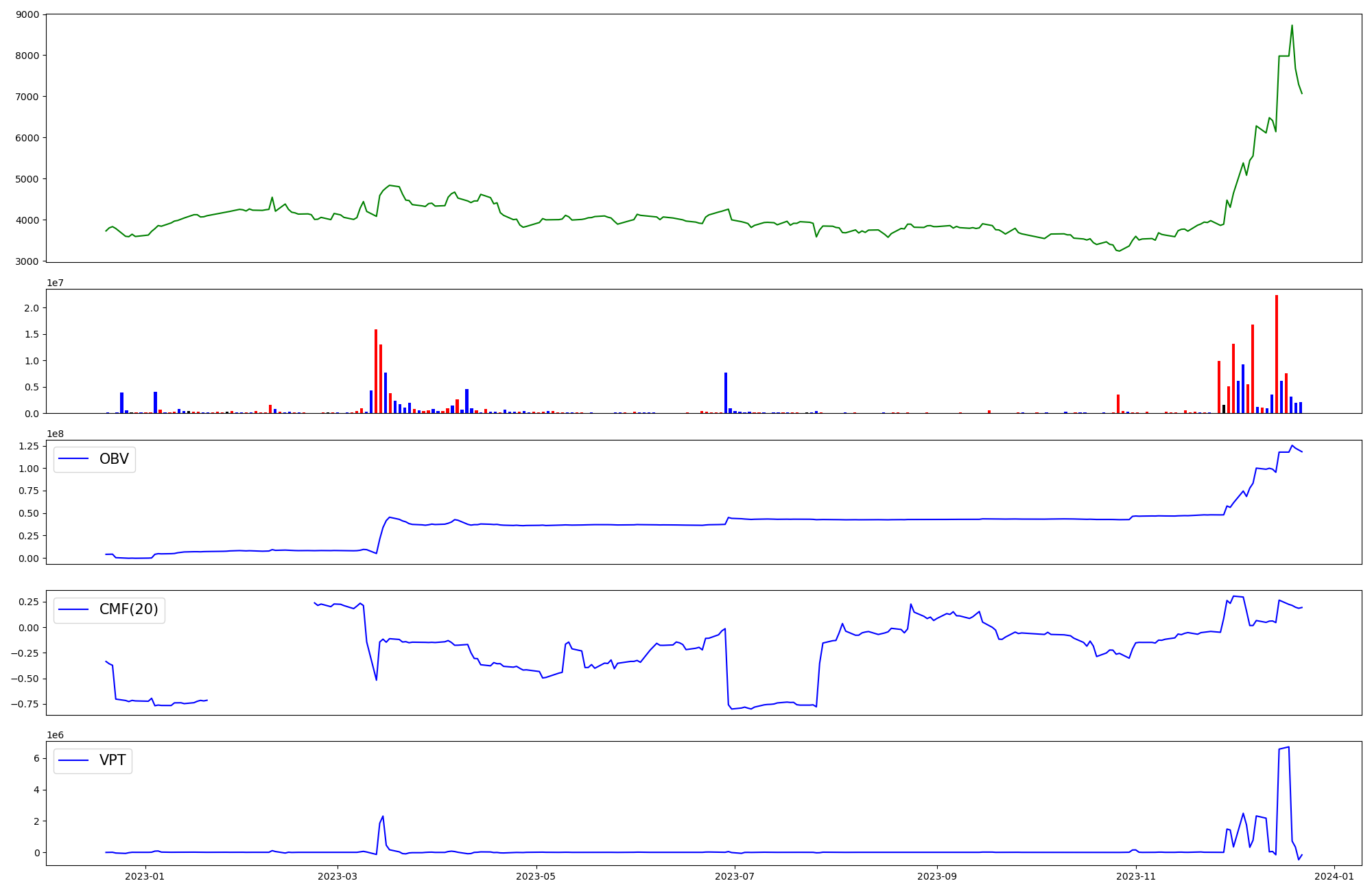
Task: Click the 0.25 CMF axis label
Action: point(27,602)
